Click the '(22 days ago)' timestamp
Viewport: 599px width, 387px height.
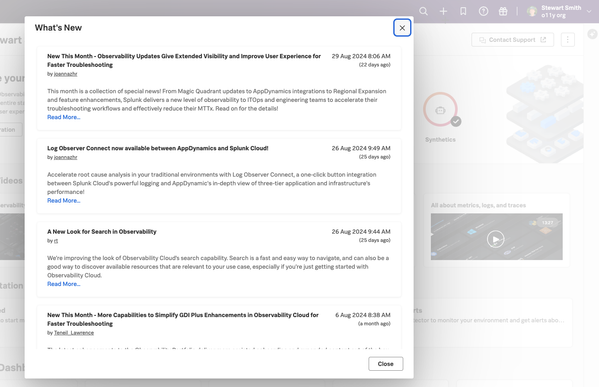(374, 65)
